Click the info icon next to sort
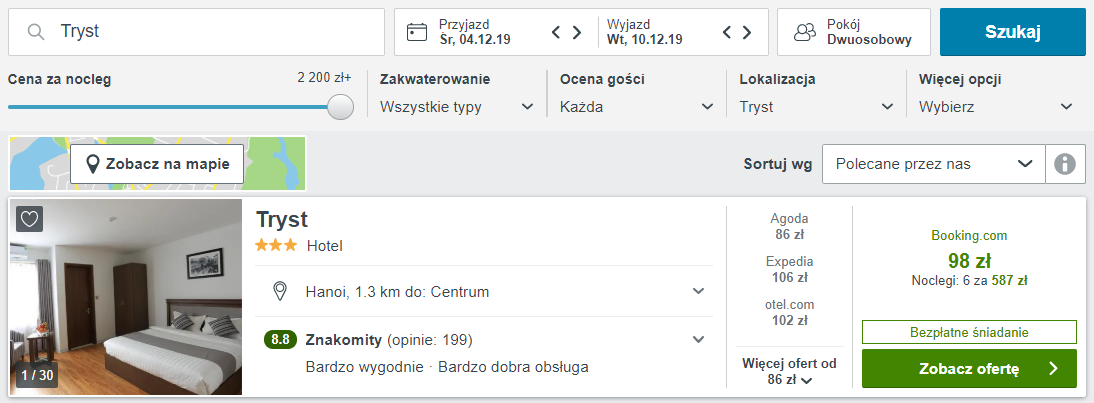Image resolution: width=1094 pixels, height=403 pixels. pyautogui.click(x=1065, y=164)
